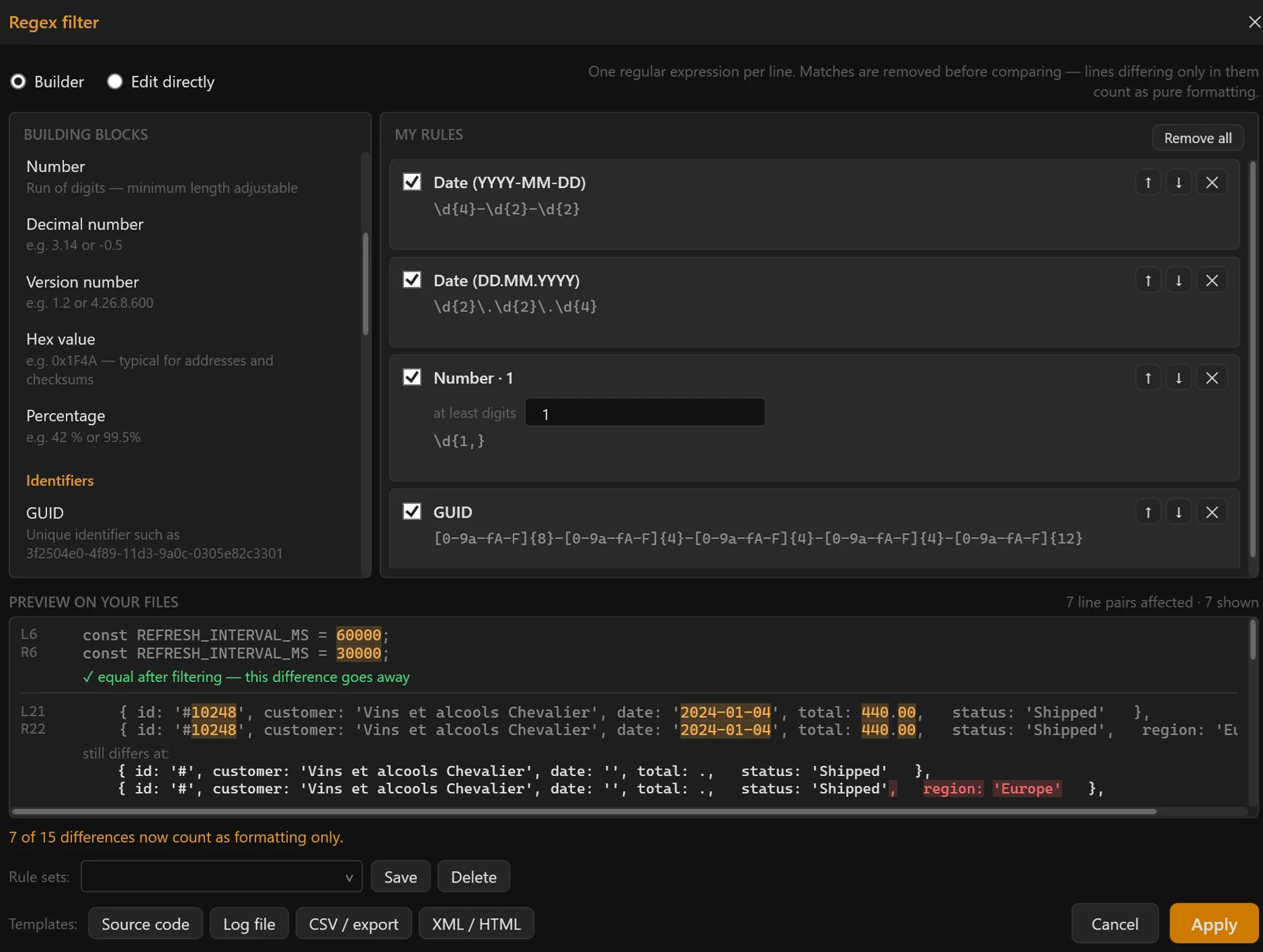Click the building blocks list scrollbar
The width and height of the screenshot is (1263, 952).
point(366,283)
